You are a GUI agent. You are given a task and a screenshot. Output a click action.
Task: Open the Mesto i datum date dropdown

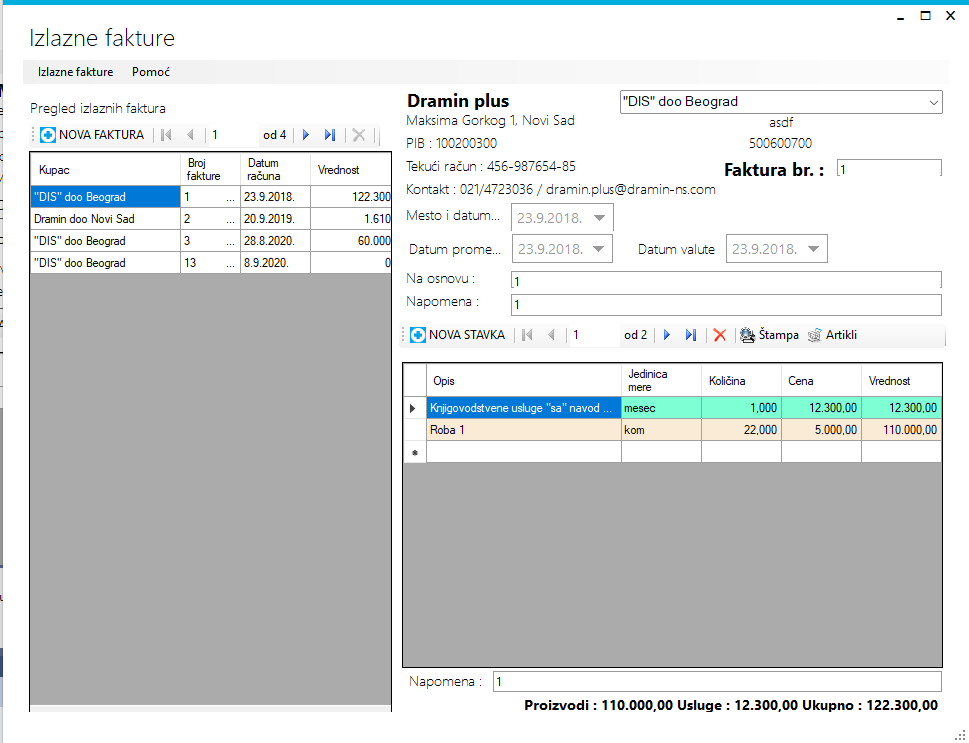pyautogui.click(x=599, y=218)
